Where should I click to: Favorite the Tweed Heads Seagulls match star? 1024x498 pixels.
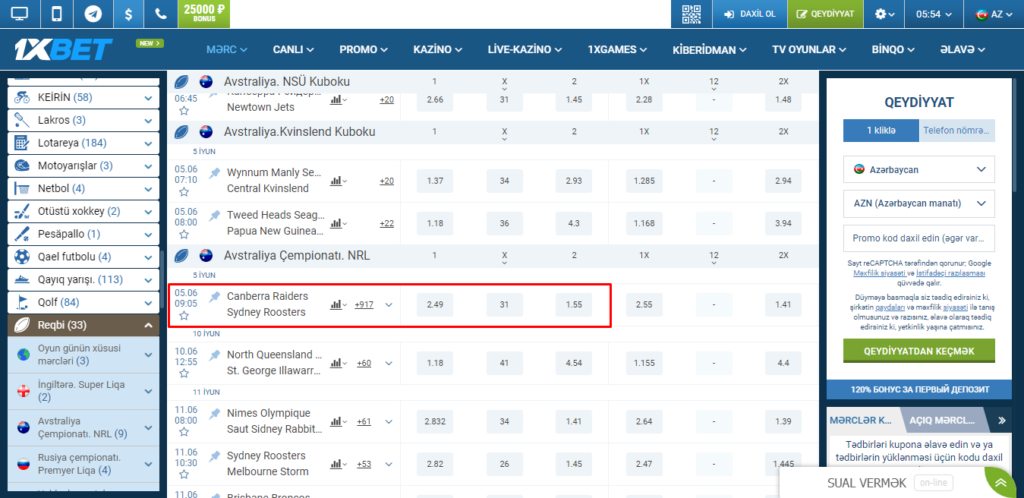(184, 234)
